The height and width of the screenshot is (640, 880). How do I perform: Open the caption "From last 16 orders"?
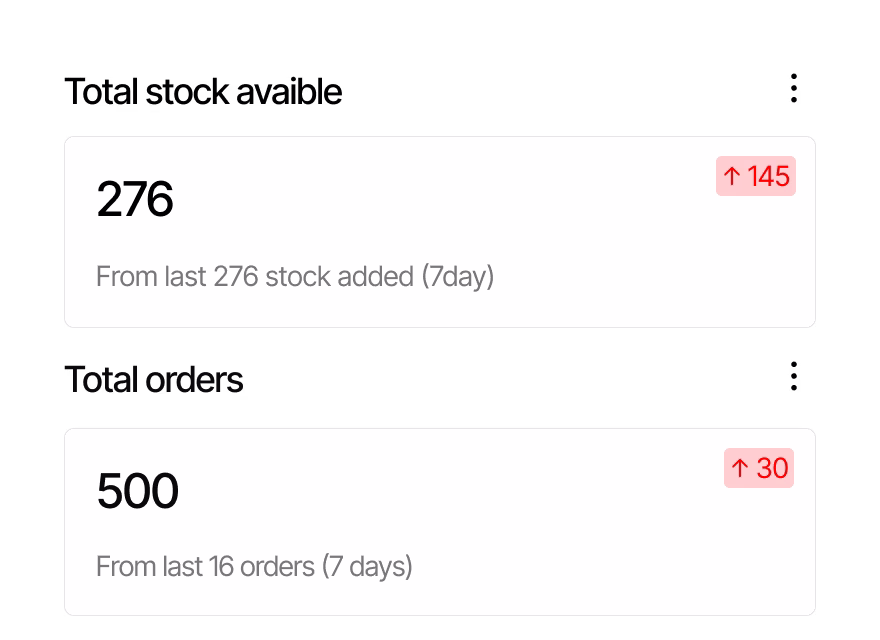254,567
